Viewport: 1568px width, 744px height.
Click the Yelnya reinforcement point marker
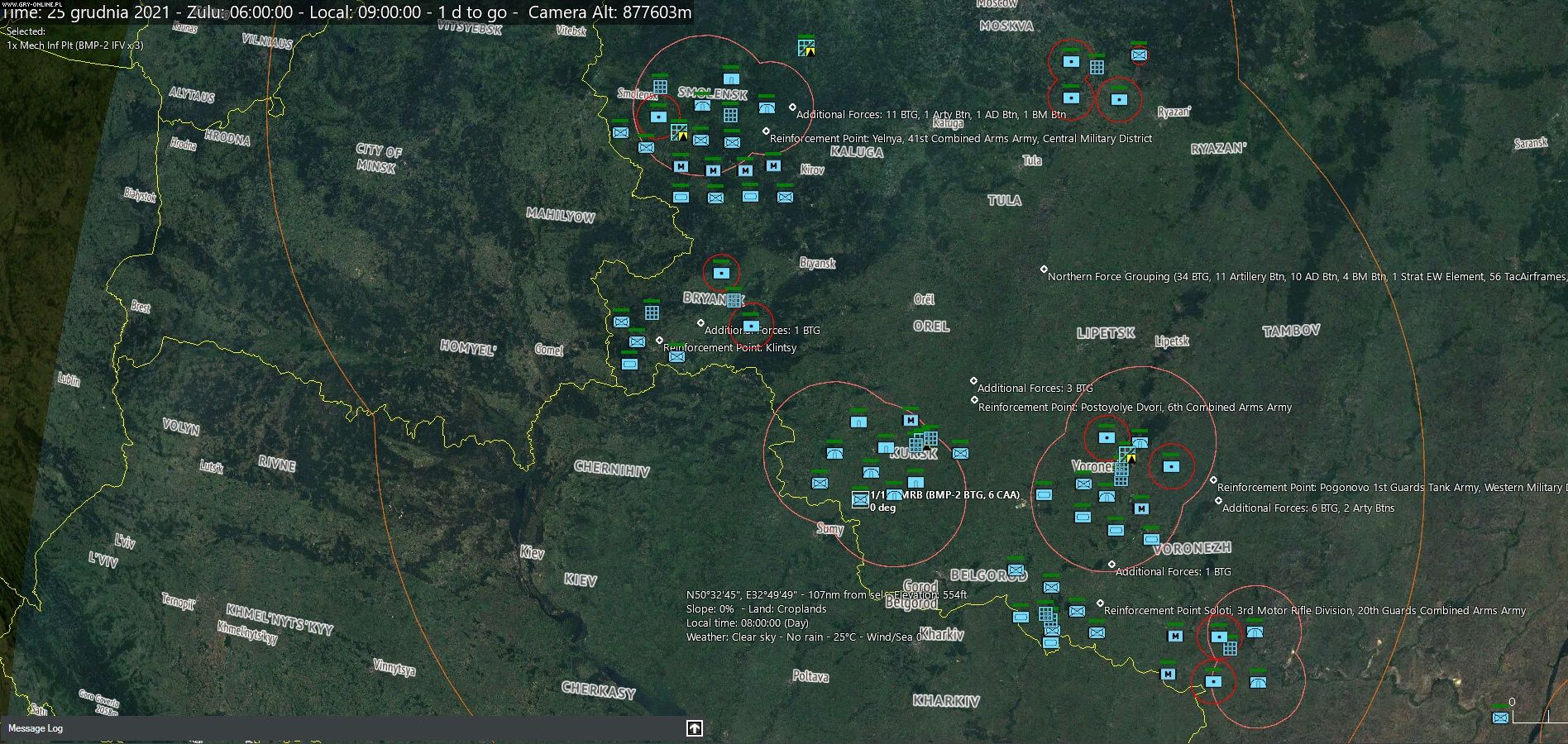[766, 131]
